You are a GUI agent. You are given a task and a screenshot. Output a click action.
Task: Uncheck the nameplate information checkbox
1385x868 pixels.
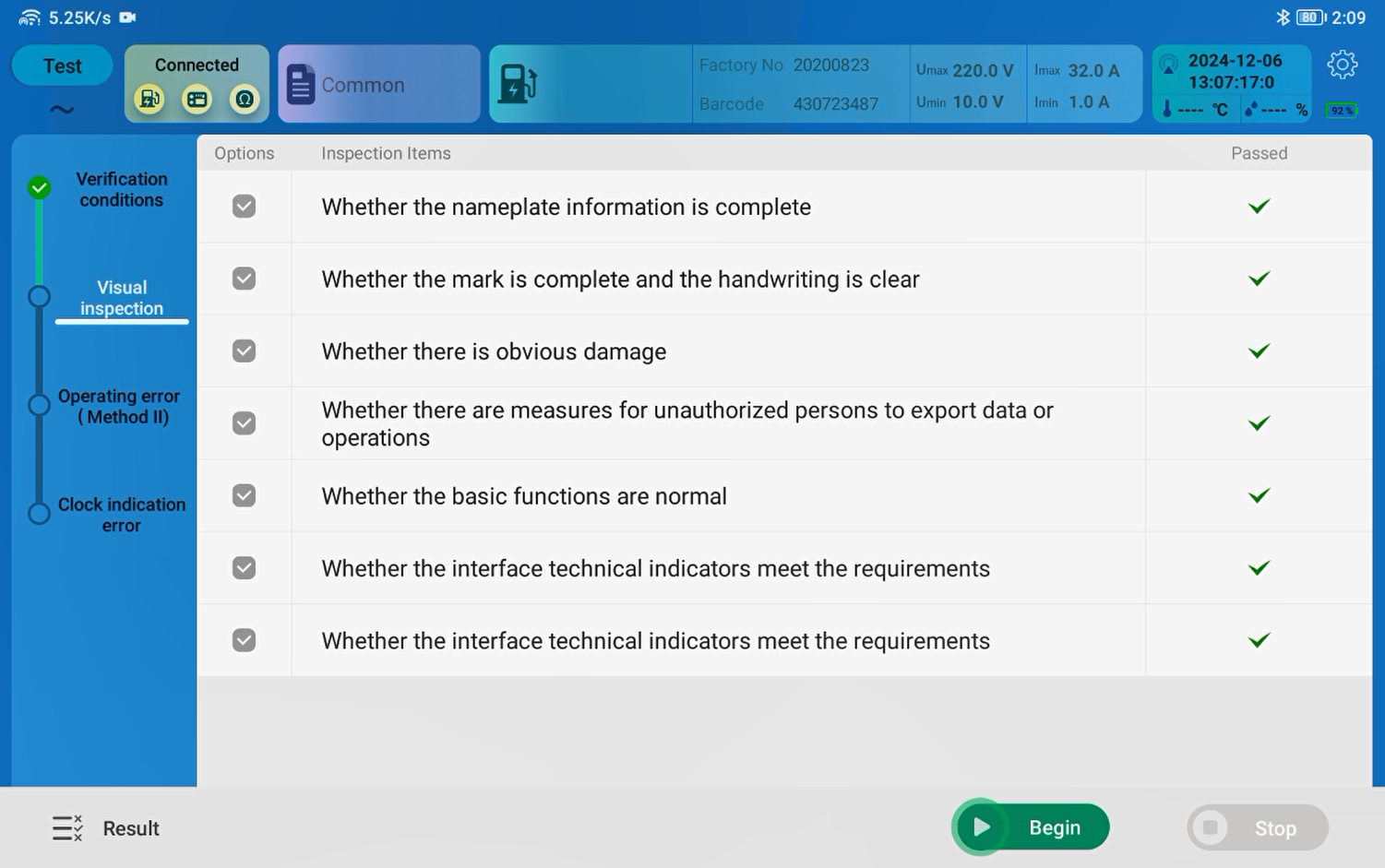pyautogui.click(x=244, y=207)
